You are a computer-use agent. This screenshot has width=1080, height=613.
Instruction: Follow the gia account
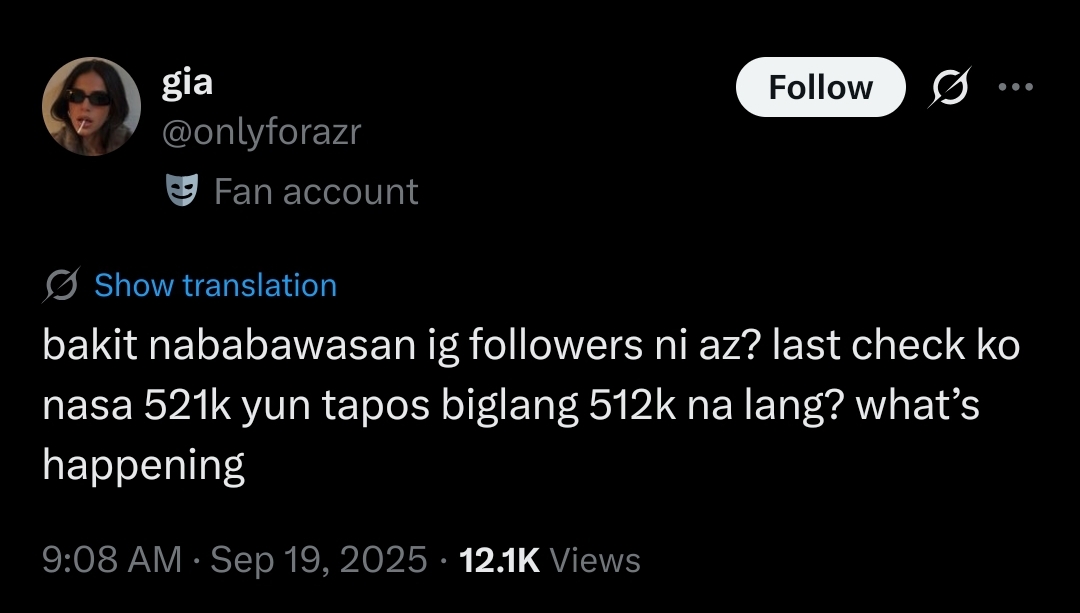820,87
